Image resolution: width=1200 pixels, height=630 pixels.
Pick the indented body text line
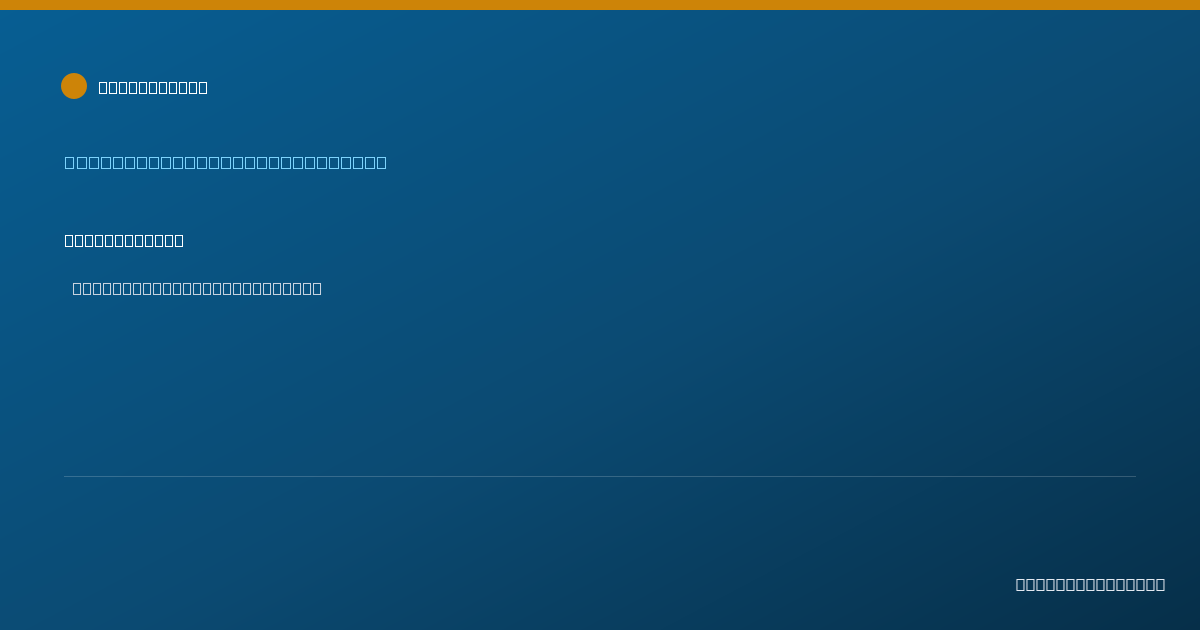coord(197,288)
